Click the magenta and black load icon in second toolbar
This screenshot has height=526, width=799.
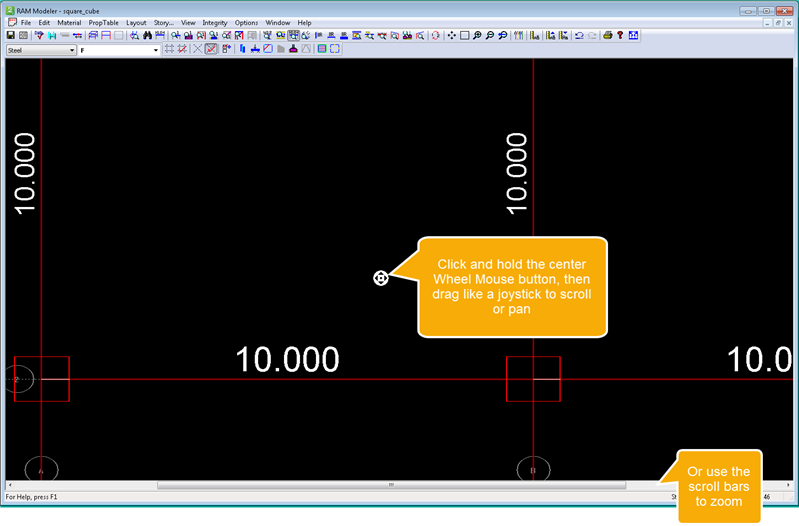[x=293, y=49]
